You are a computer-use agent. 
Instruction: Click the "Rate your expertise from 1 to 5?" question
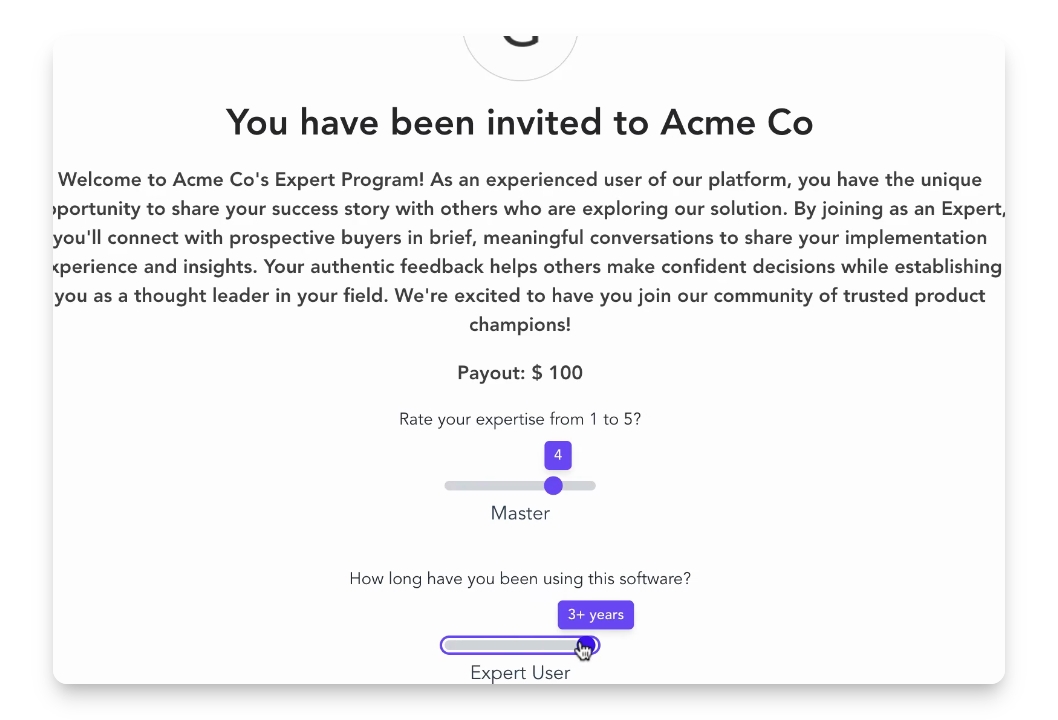520,419
